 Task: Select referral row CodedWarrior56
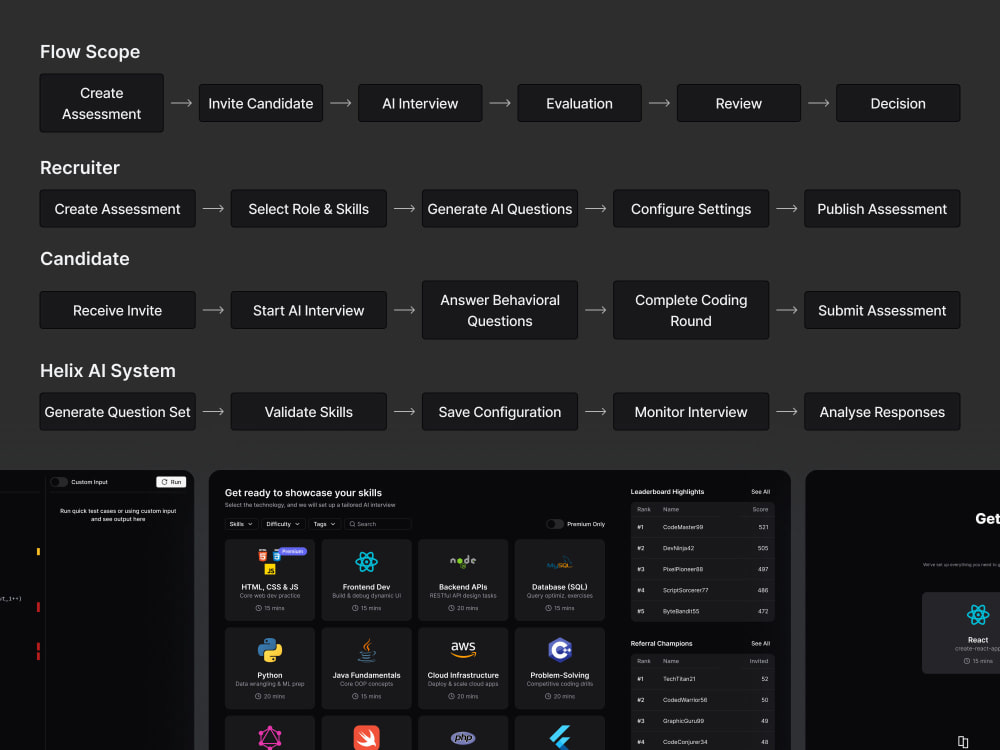(703, 700)
